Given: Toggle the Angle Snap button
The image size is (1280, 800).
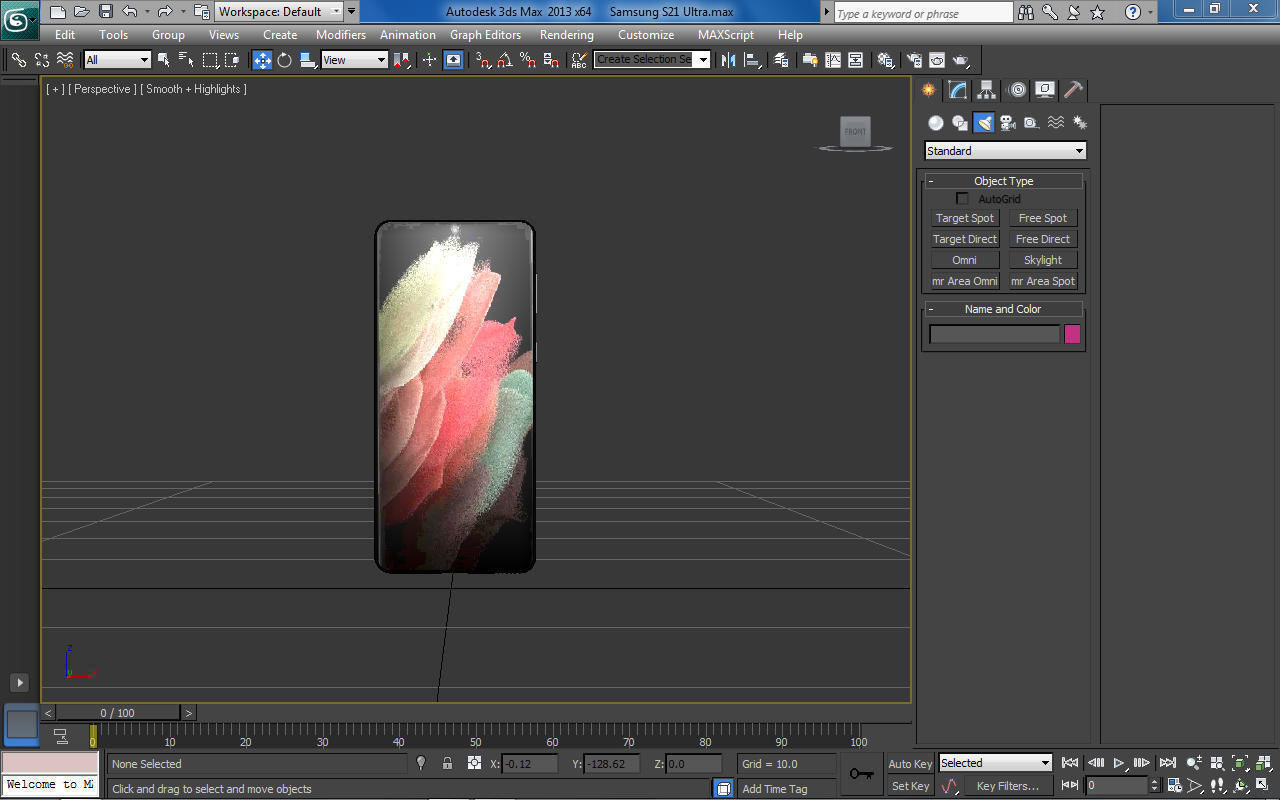Looking at the screenshot, I should coord(506,60).
